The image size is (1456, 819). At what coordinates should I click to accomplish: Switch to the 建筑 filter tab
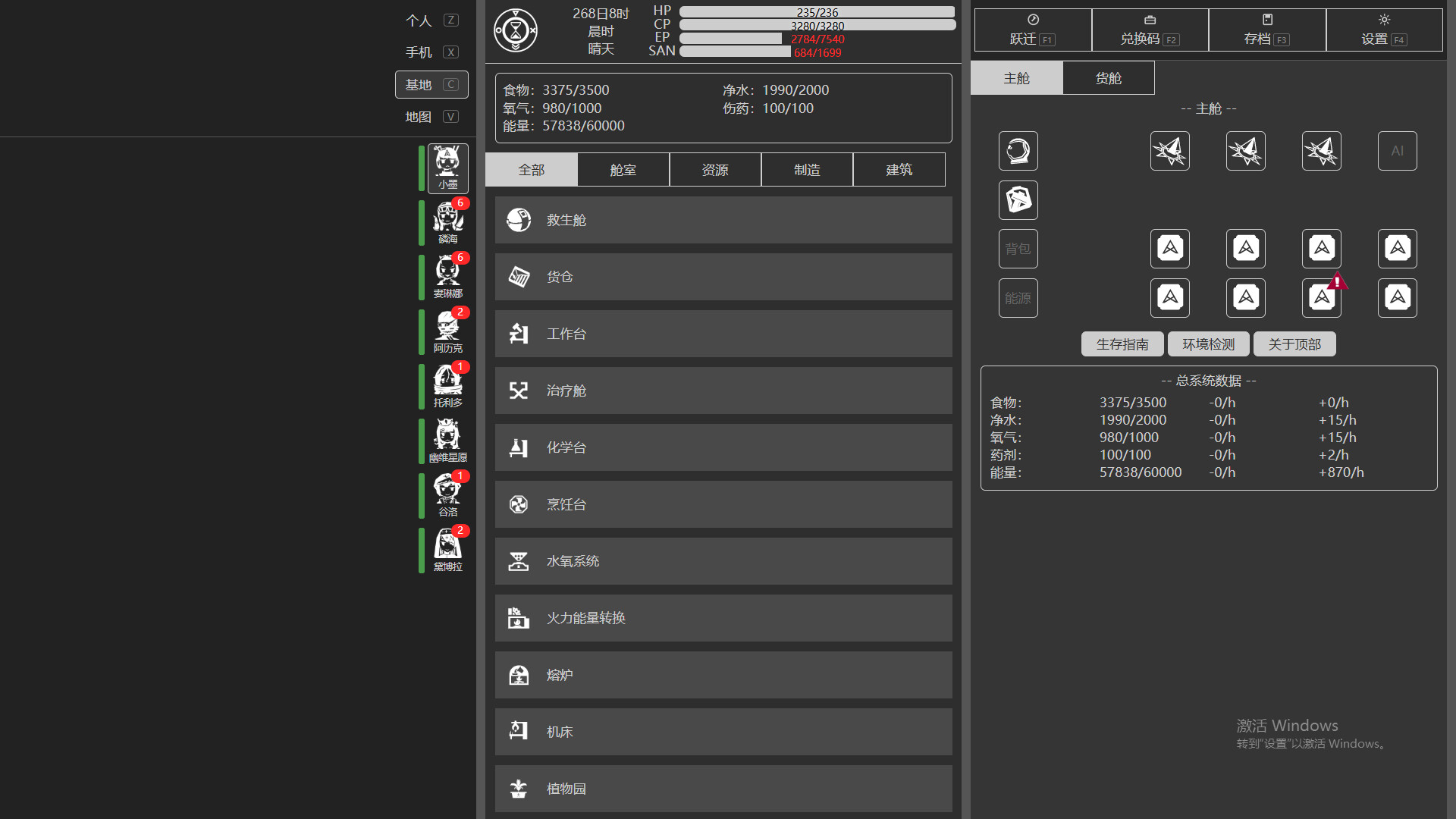[x=899, y=170]
